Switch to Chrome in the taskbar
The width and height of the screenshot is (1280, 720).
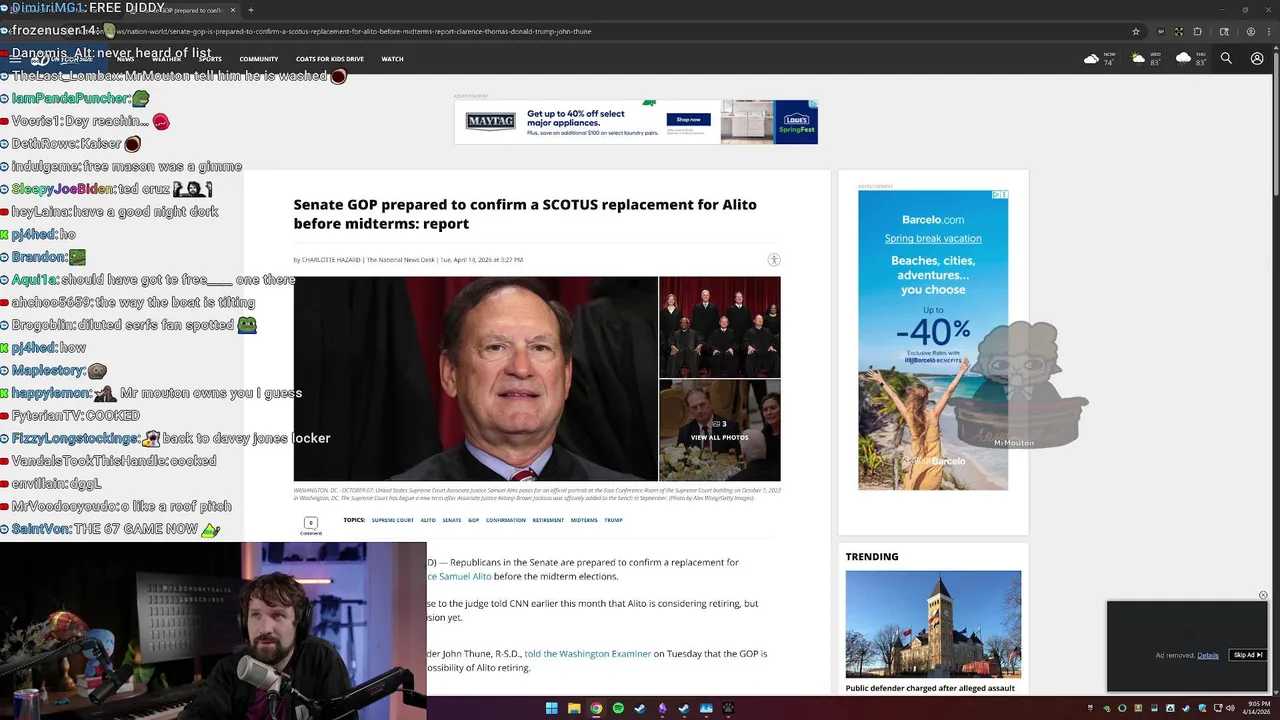coord(596,708)
